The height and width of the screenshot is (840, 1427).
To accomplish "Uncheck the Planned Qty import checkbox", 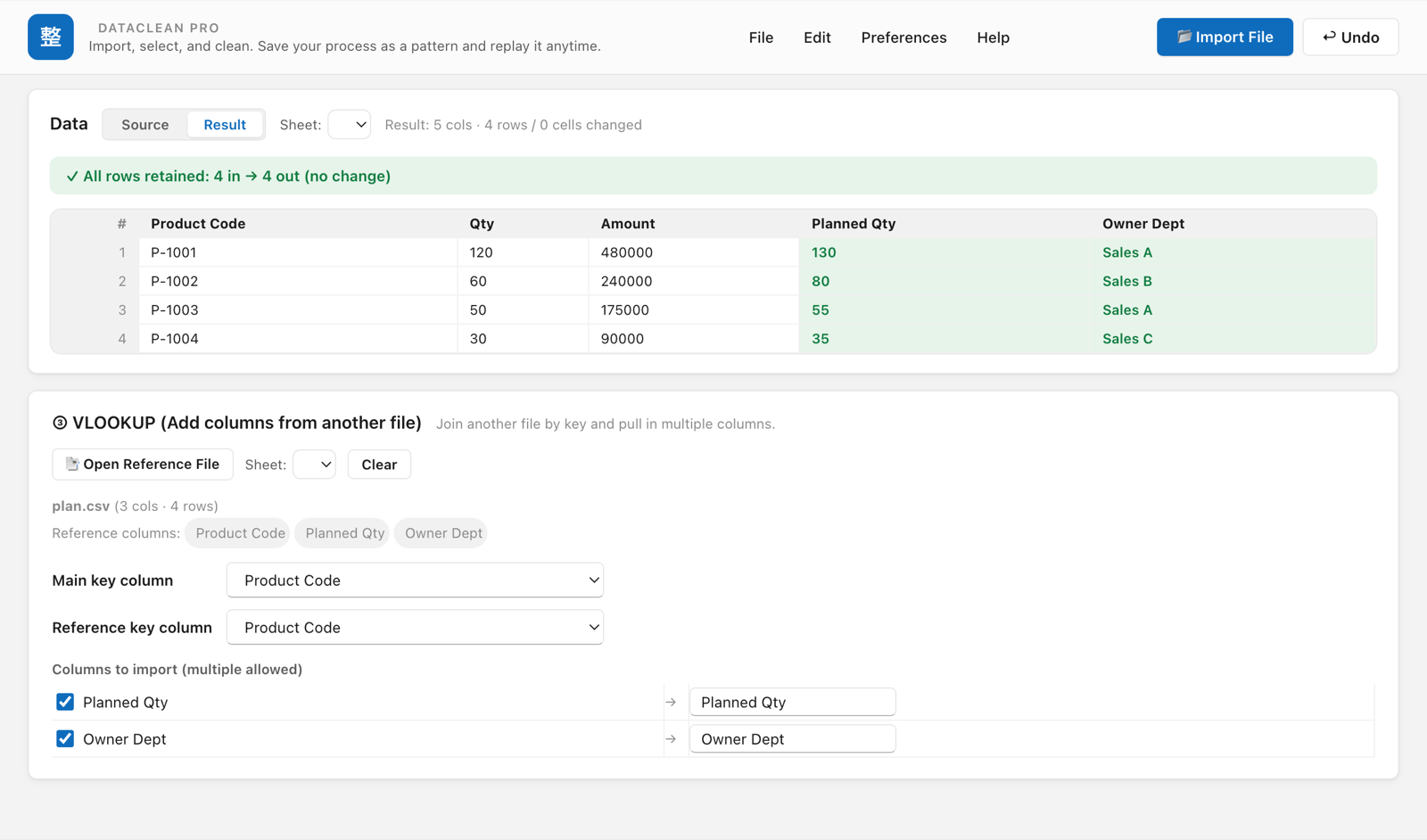I will 65,702.
